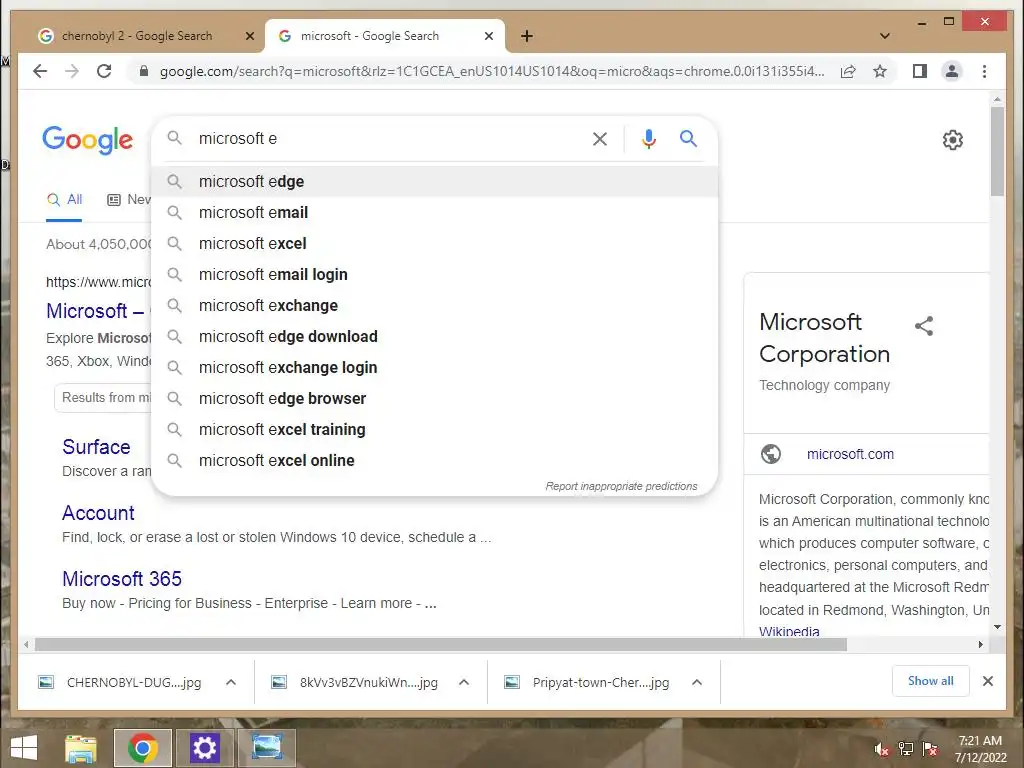Screen dimensions: 1024x768
Task: Open the Microsoft 365 sitelink
Action: (121, 579)
